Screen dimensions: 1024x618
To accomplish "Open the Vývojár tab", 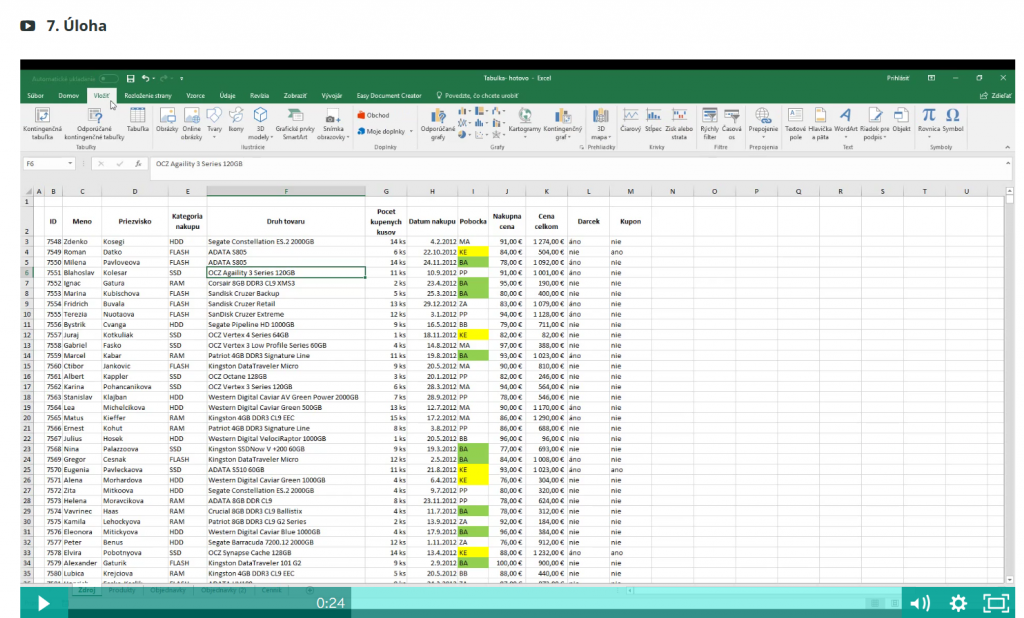I will [332, 95].
